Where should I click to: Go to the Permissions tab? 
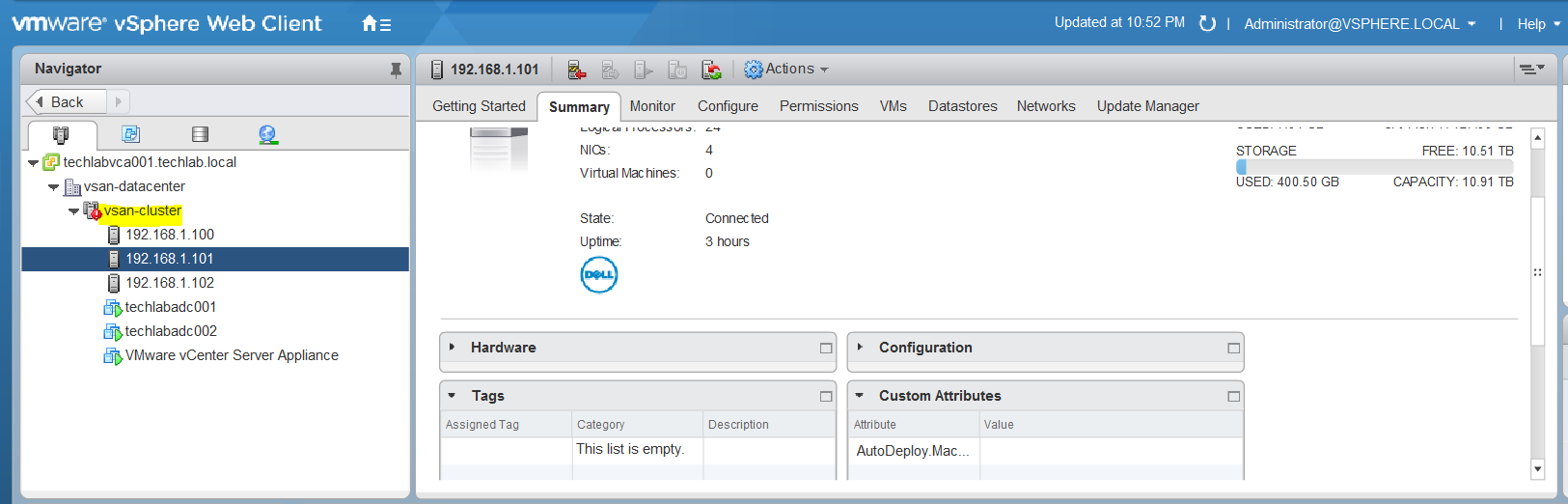[x=818, y=106]
